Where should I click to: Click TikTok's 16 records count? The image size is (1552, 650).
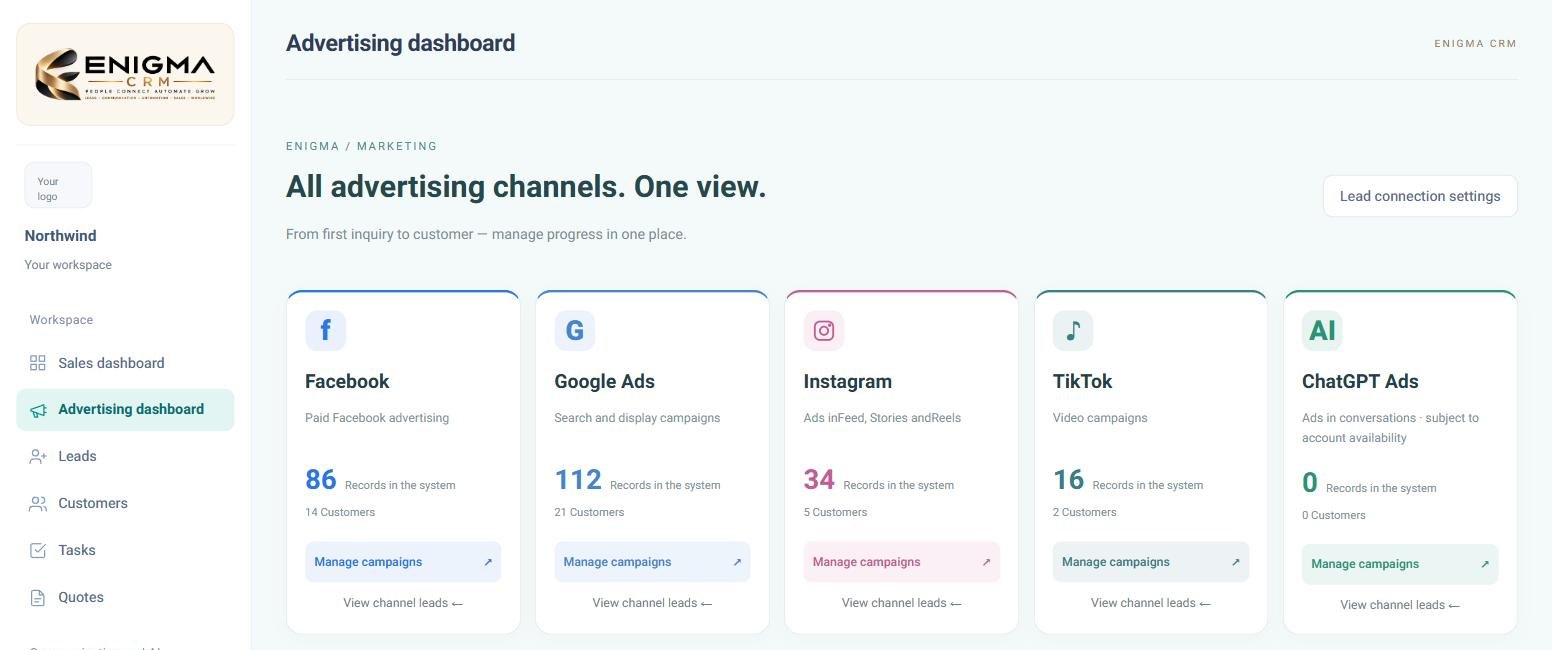point(1069,480)
